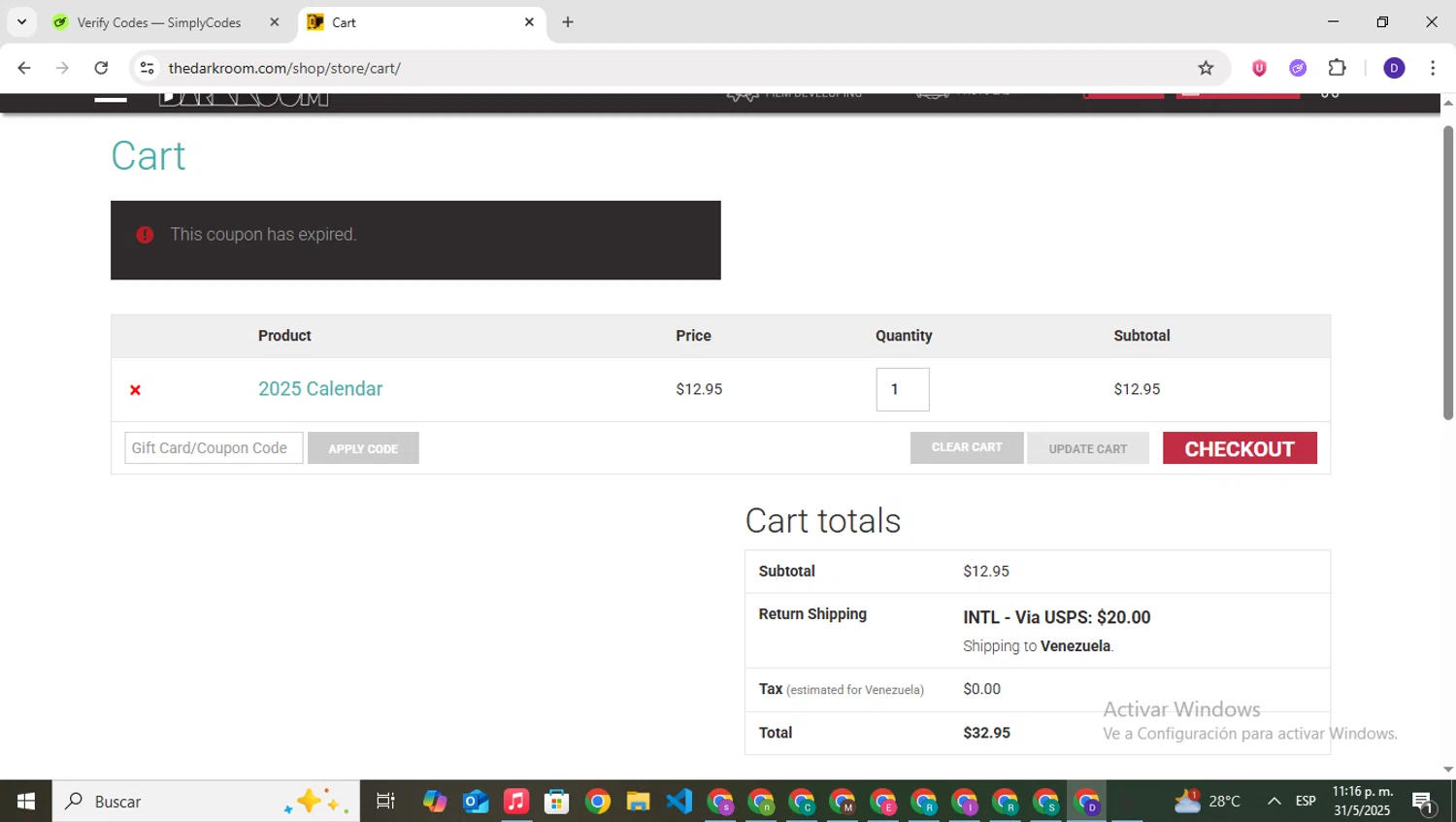Switch to Chrome profile M window in taskbar
This screenshot has width=1456, height=822.
pos(843,803)
